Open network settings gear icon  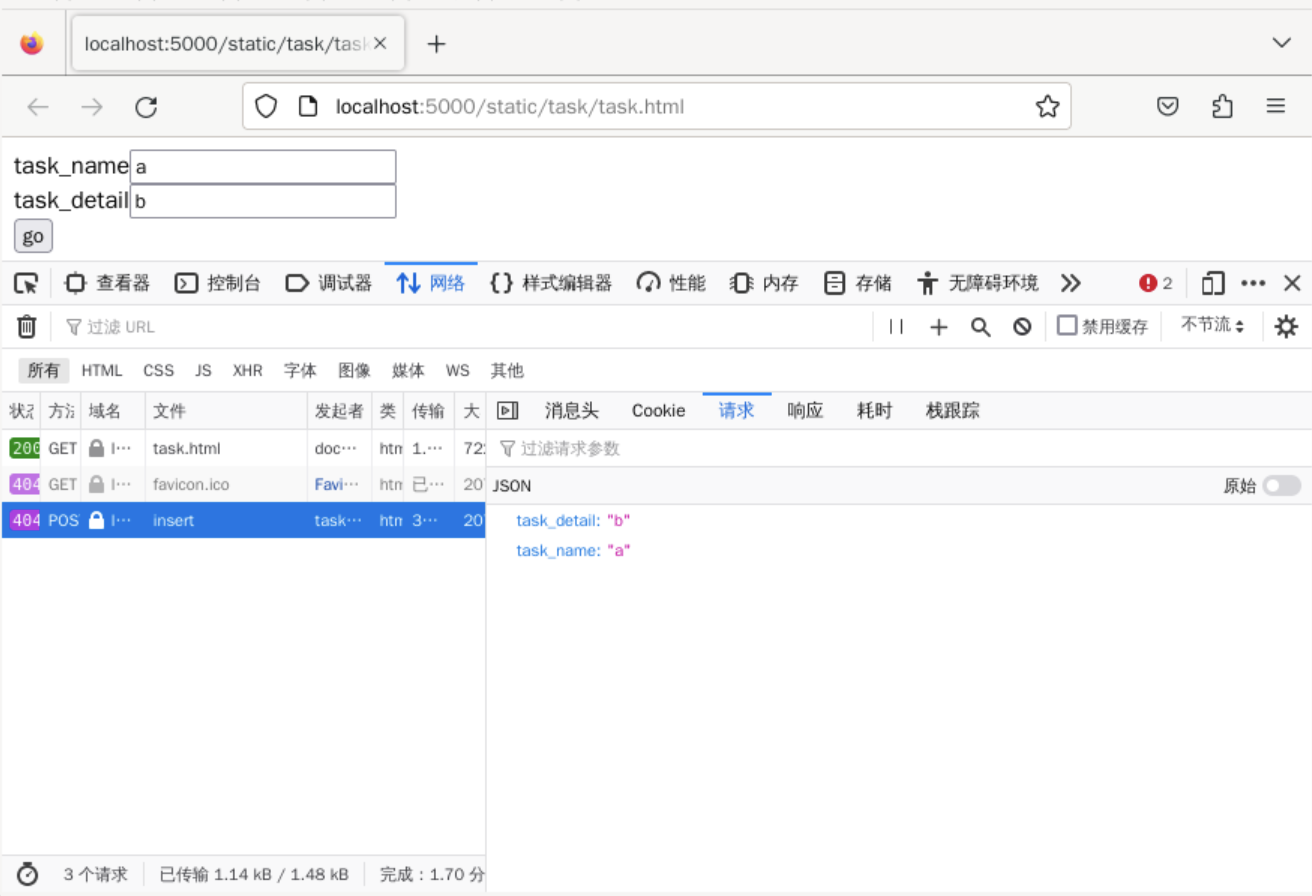click(1286, 327)
